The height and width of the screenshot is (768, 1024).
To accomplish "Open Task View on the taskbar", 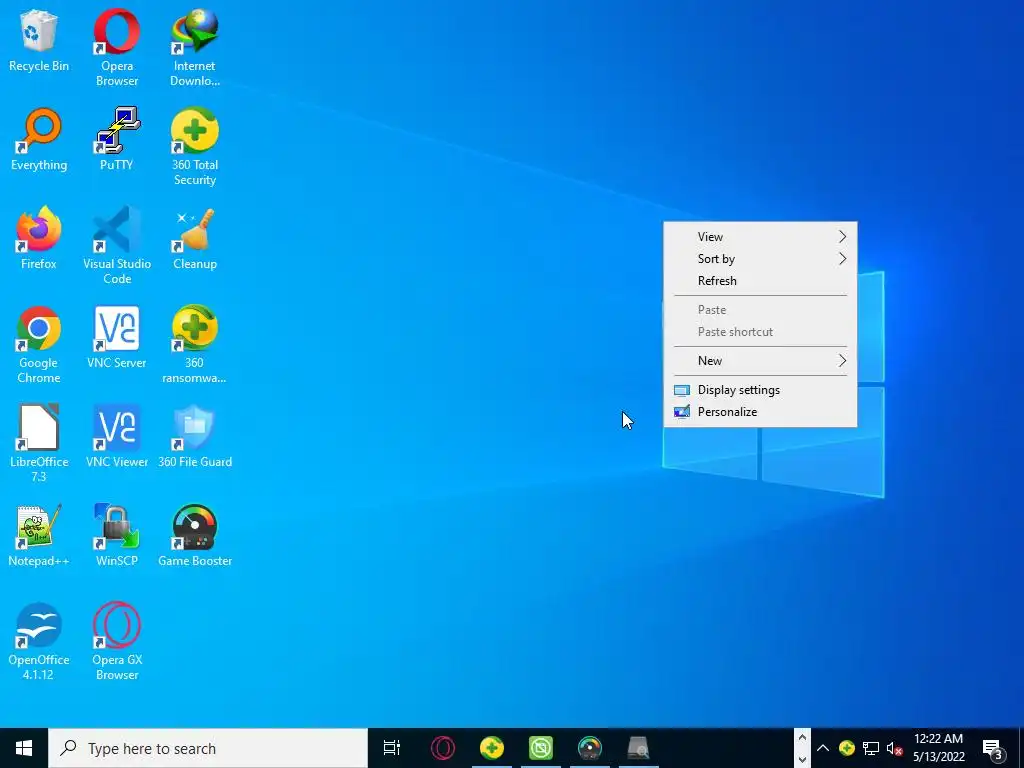I will coord(392,748).
